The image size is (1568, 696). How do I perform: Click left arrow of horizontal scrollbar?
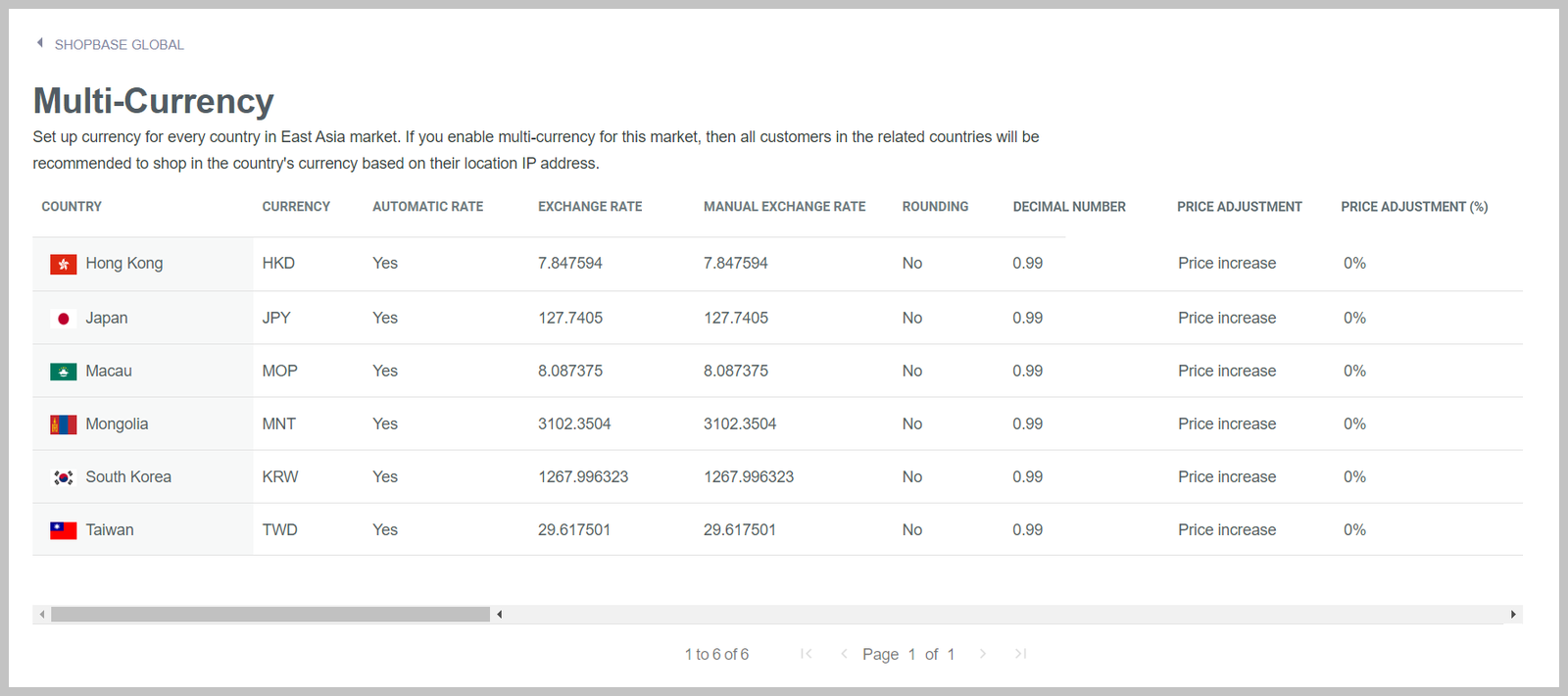42,615
